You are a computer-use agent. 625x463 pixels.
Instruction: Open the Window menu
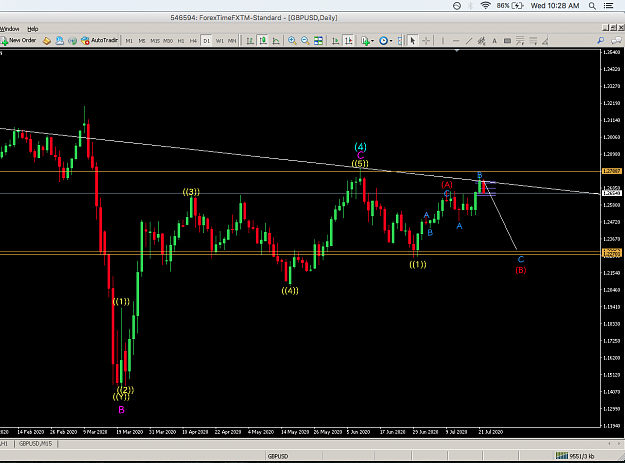coord(10,29)
